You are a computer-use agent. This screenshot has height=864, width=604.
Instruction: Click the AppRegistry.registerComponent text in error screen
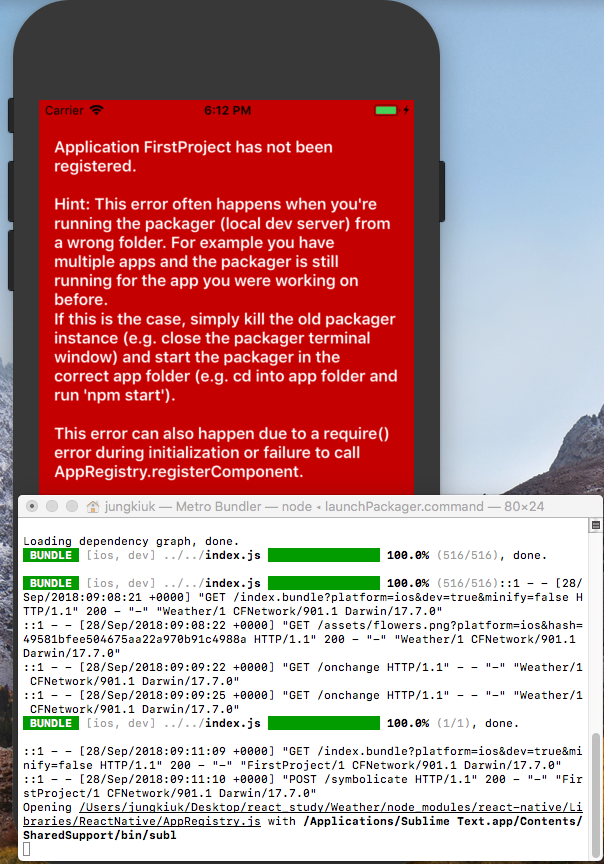(179, 472)
